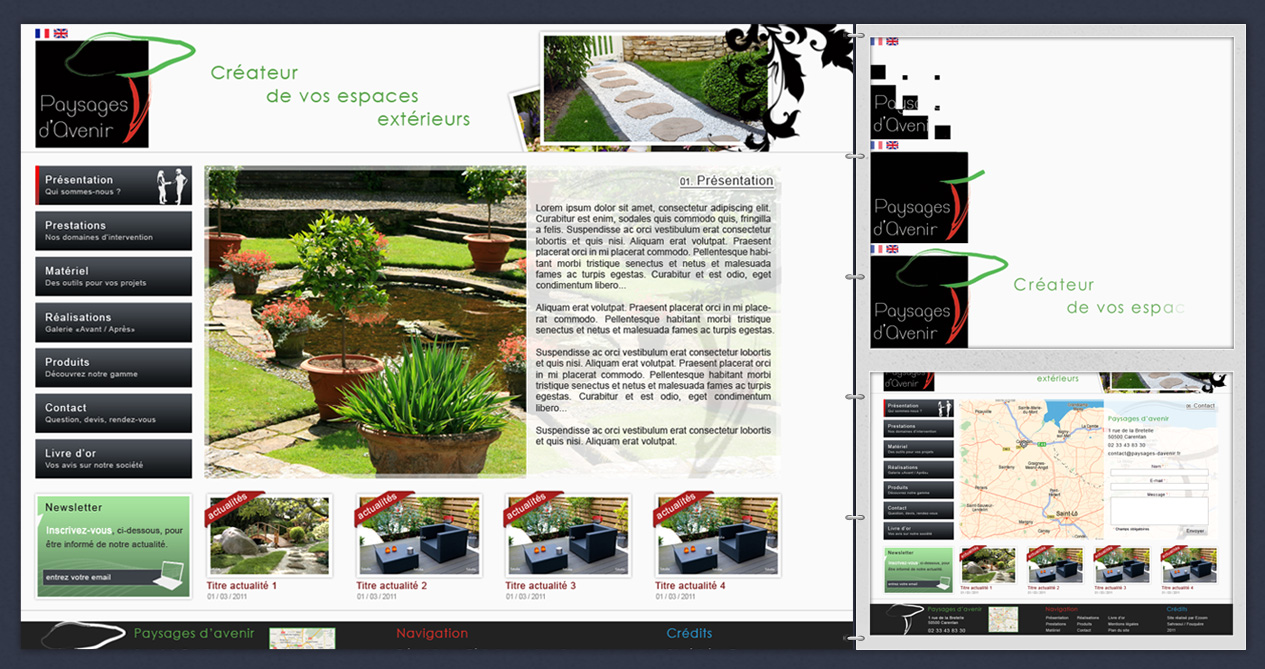1265x669 pixels.
Task: Open the small map thumbnail in the main footer
Action: pos(301,638)
